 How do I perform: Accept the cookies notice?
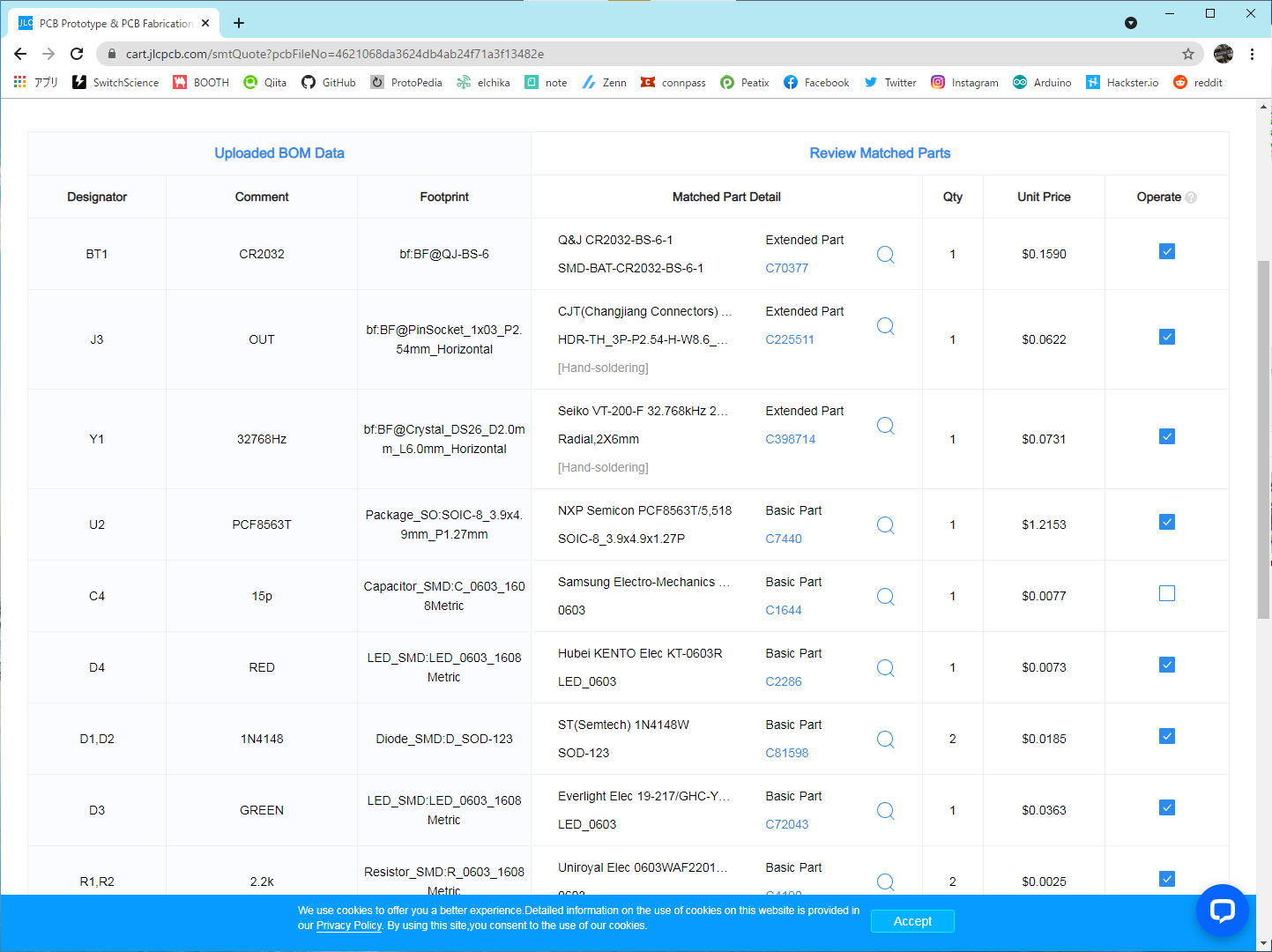coord(912,921)
